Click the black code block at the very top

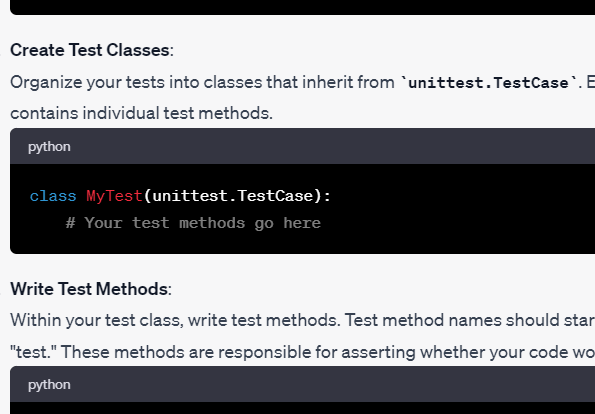(302, 7)
